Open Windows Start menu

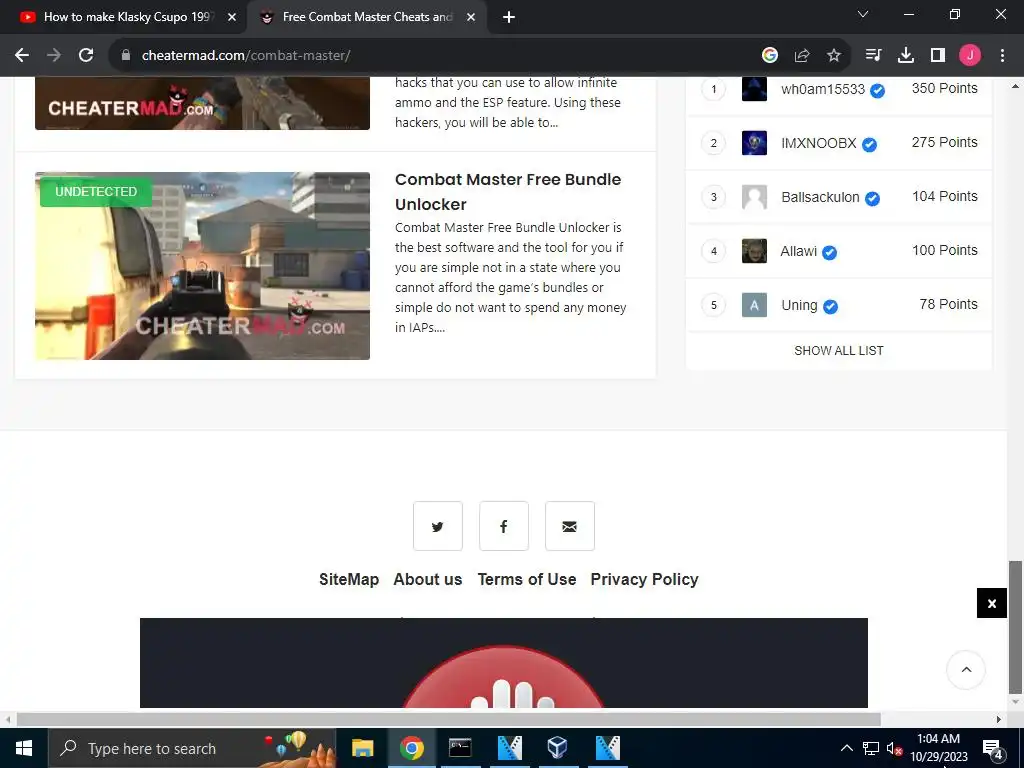pyautogui.click(x=24, y=748)
